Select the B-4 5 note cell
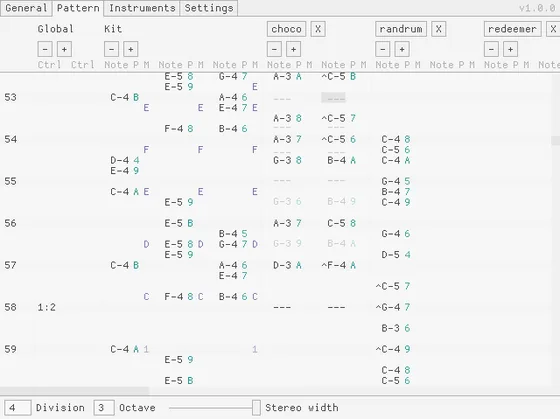 (233, 234)
